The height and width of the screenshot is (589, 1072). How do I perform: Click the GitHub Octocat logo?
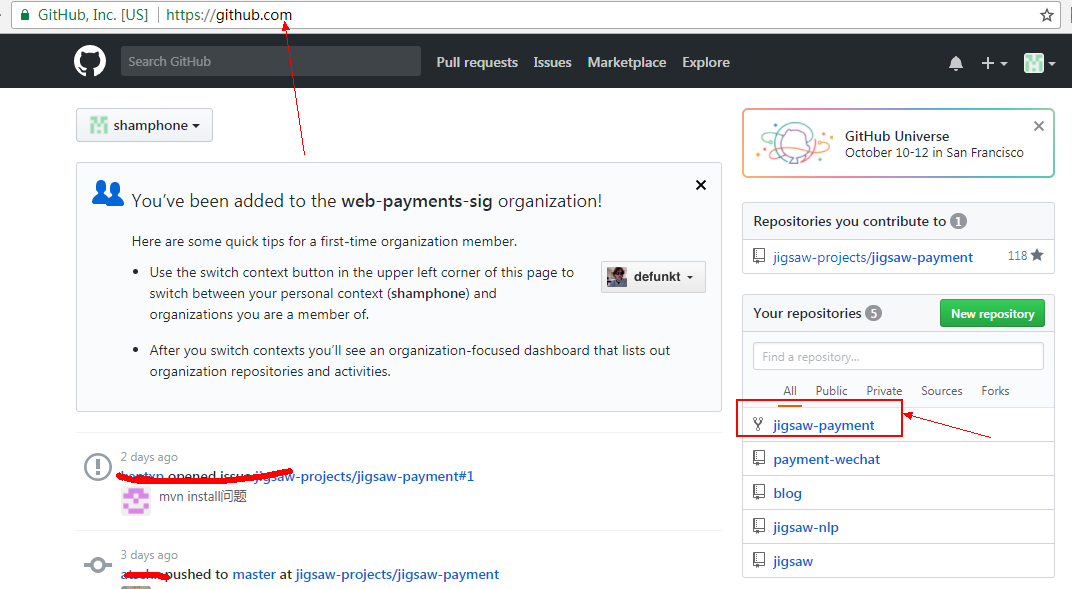click(90, 61)
